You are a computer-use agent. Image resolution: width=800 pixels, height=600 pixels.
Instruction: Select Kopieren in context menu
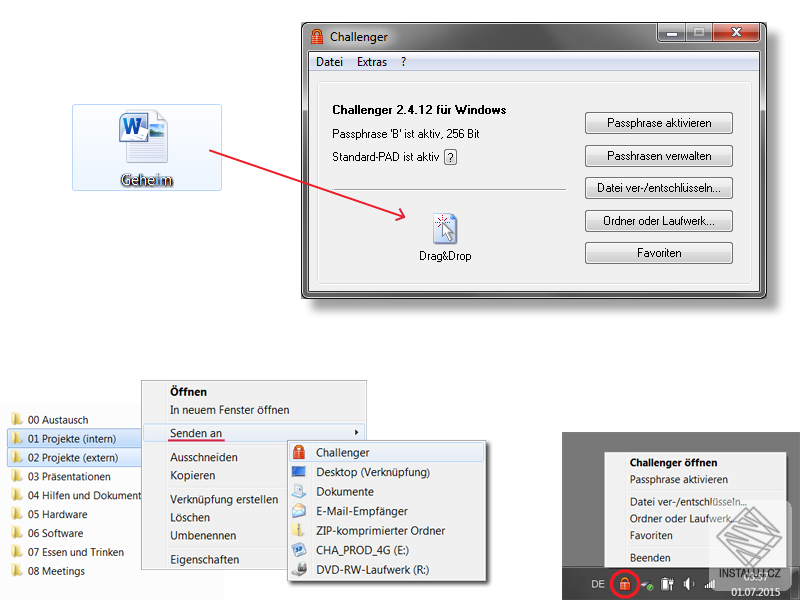coord(192,475)
